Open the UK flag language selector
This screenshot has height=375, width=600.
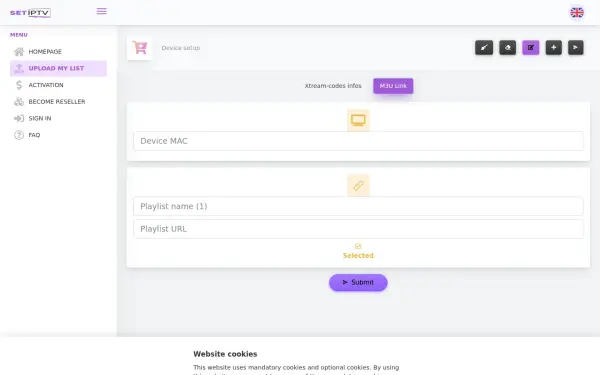point(577,13)
